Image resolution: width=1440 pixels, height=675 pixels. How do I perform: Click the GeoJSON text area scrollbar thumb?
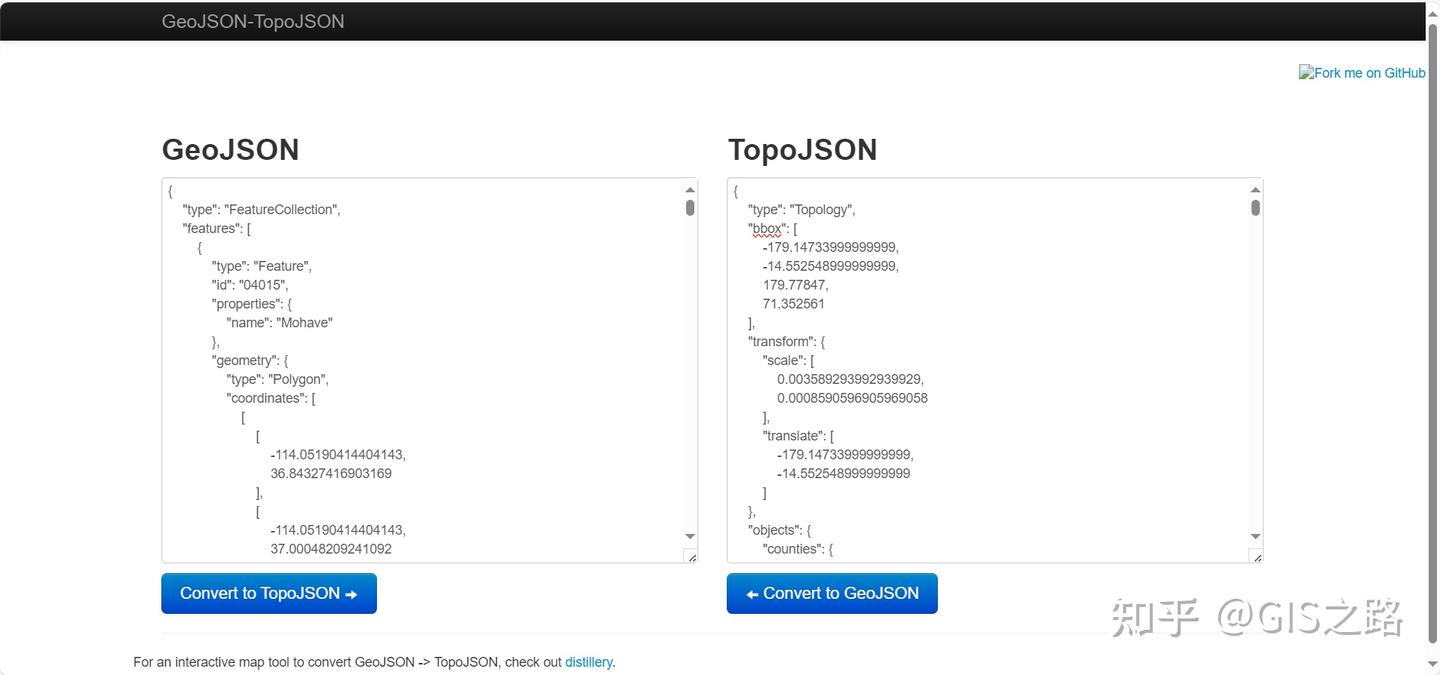[689, 208]
